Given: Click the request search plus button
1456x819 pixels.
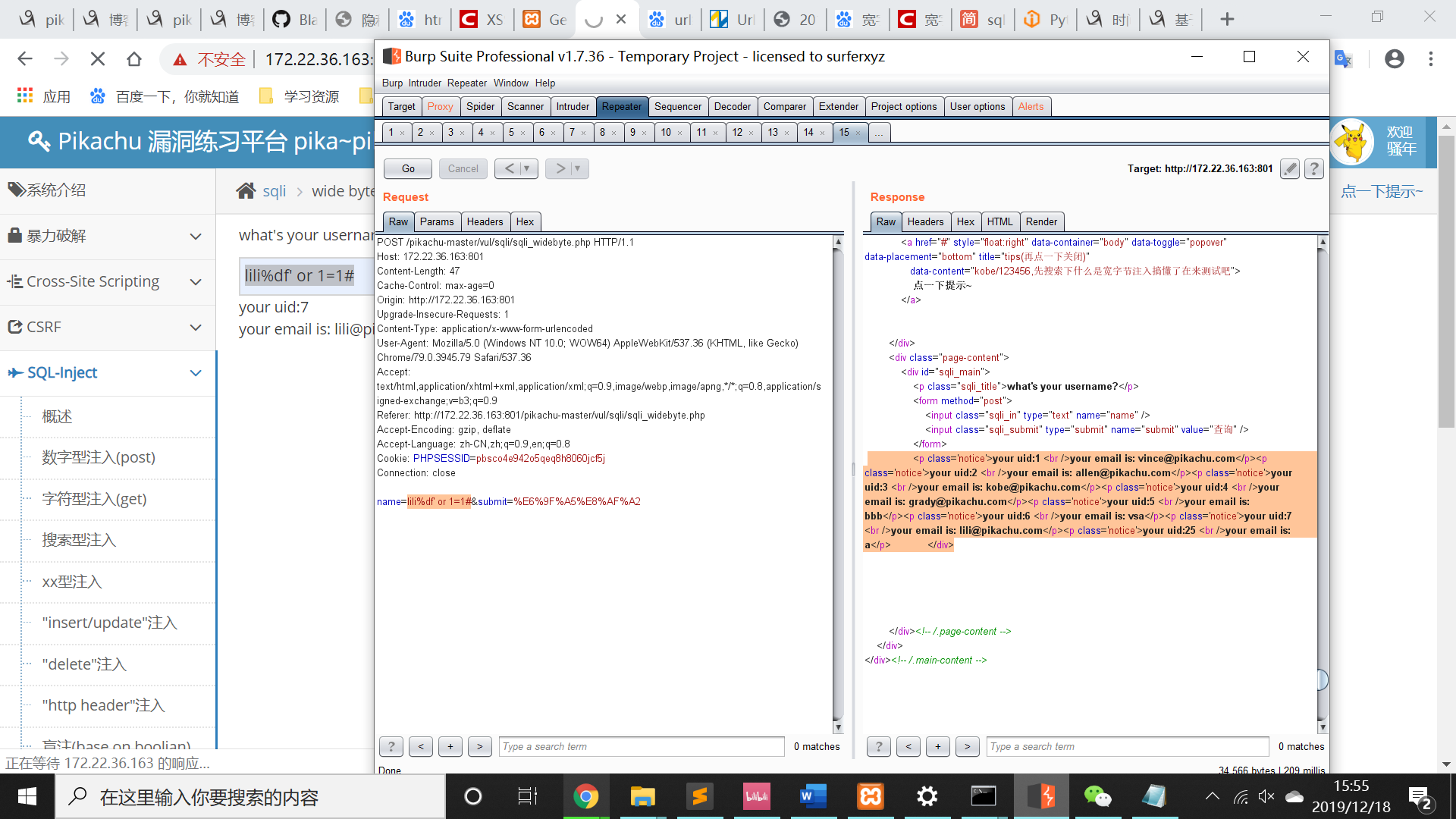Looking at the screenshot, I should pyautogui.click(x=450, y=746).
